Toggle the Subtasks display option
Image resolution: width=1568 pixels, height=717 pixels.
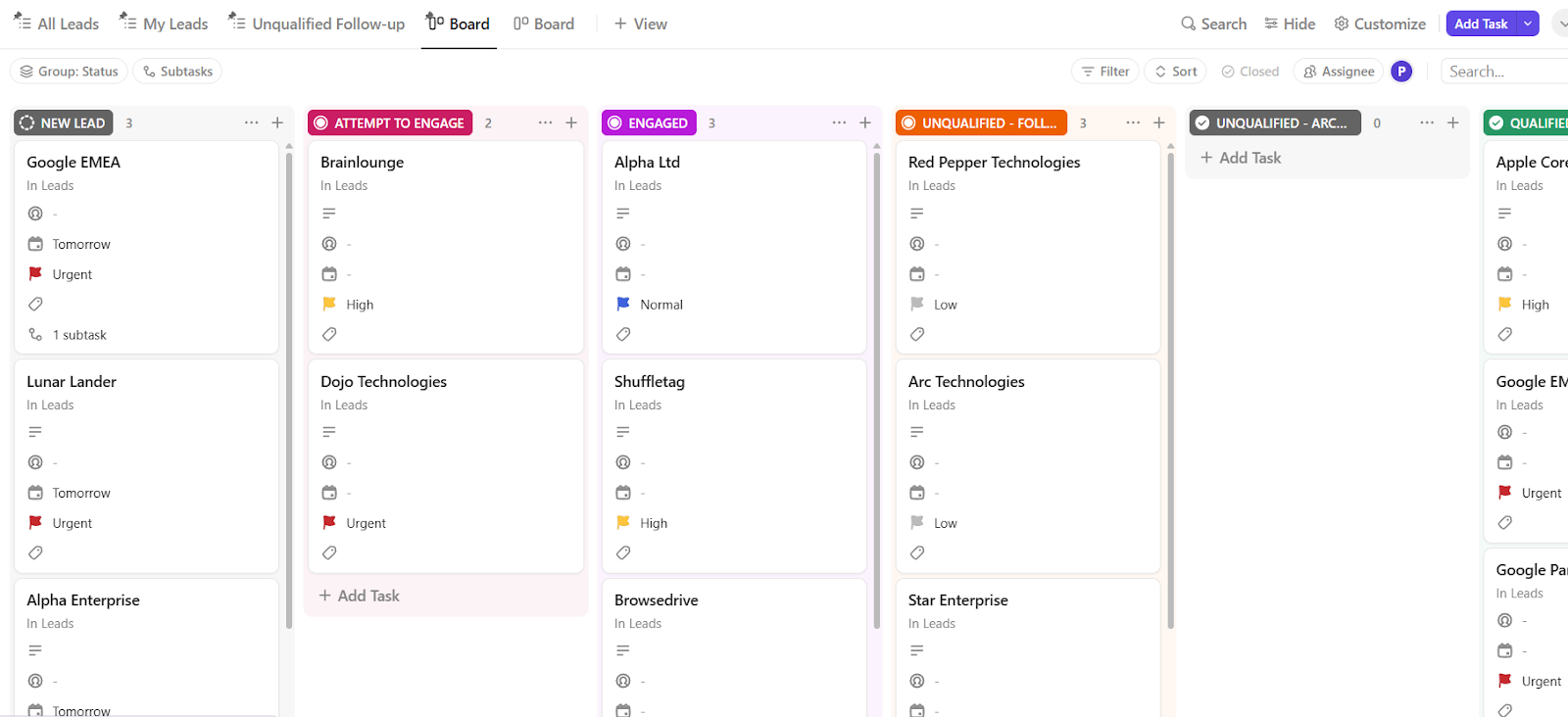[x=177, y=72]
